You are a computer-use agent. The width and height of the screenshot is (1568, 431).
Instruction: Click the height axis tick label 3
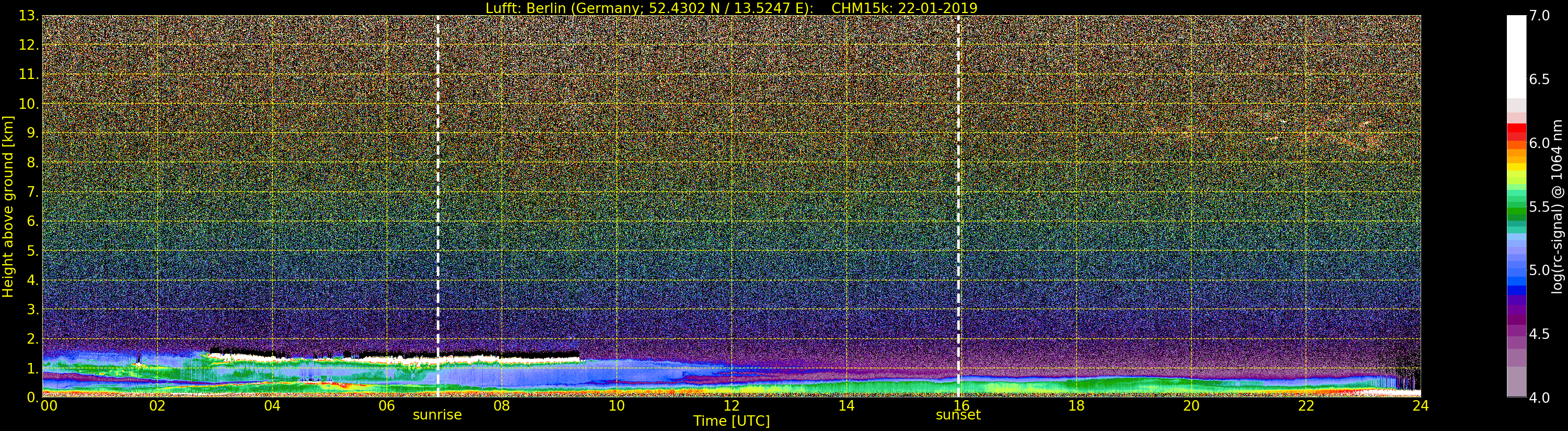click(x=32, y=309)
